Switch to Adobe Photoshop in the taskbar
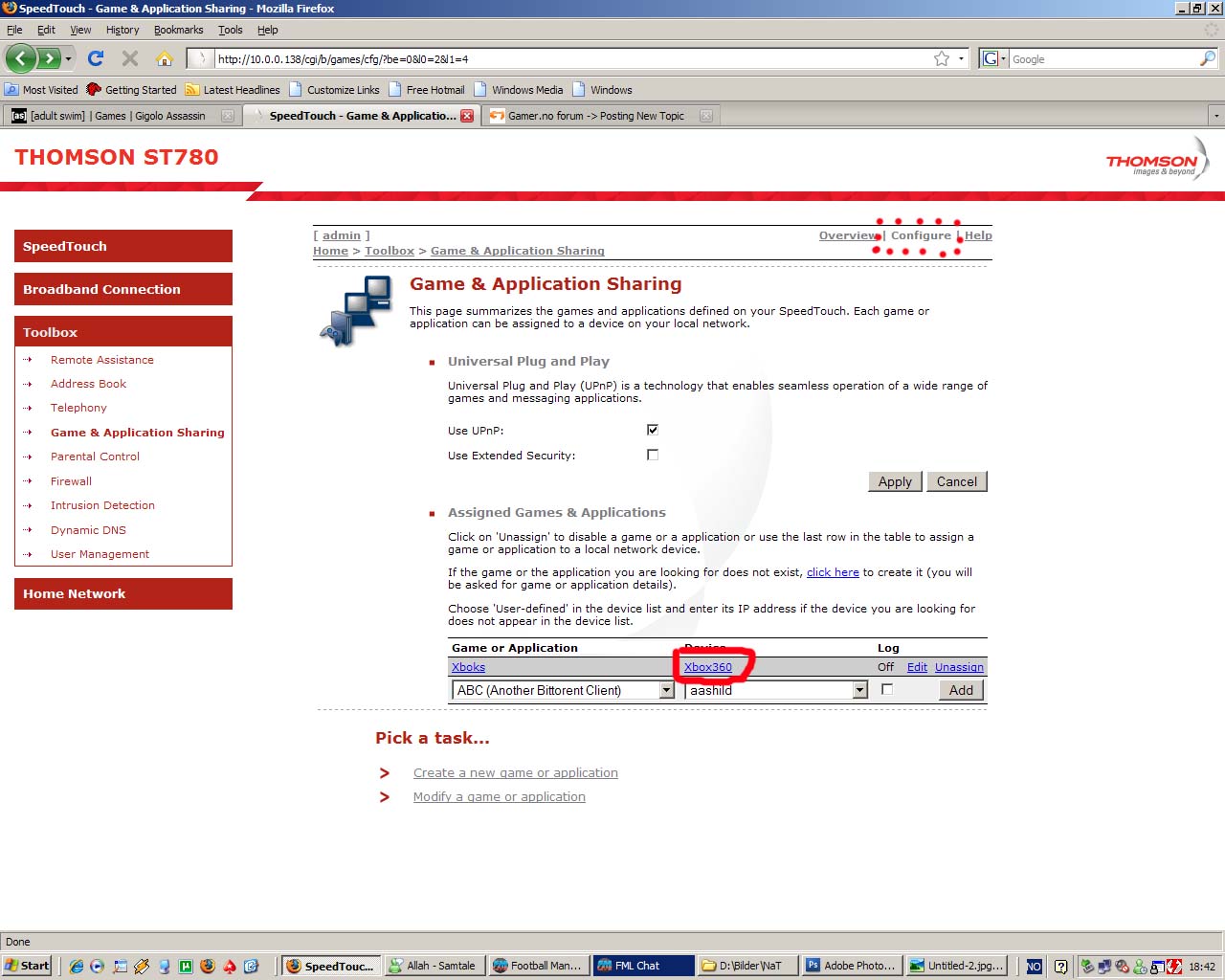Viewport: 1225px width, 980px height. point(850,966)
